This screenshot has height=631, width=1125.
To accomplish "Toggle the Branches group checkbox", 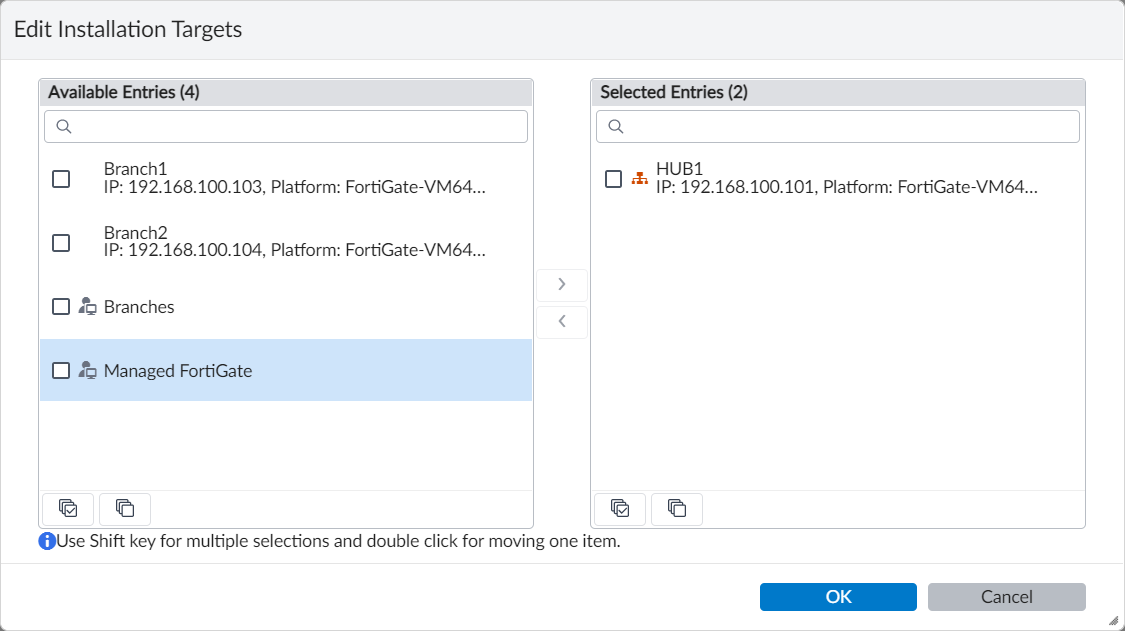I will 61,307.
